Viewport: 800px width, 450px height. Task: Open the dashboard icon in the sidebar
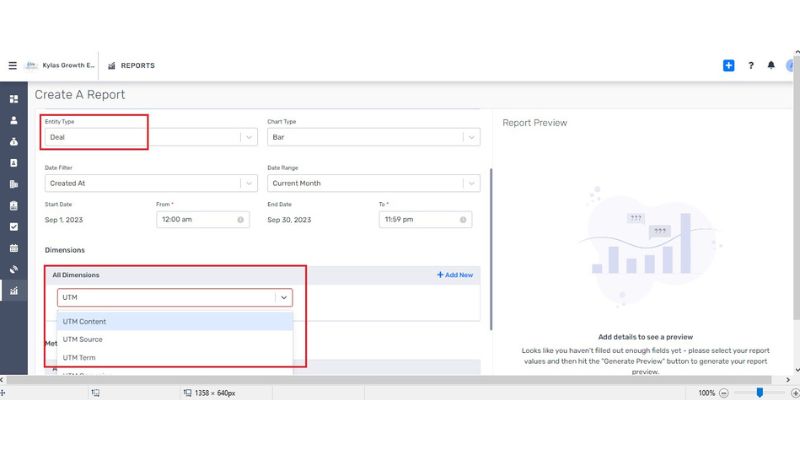pos(14,99)
